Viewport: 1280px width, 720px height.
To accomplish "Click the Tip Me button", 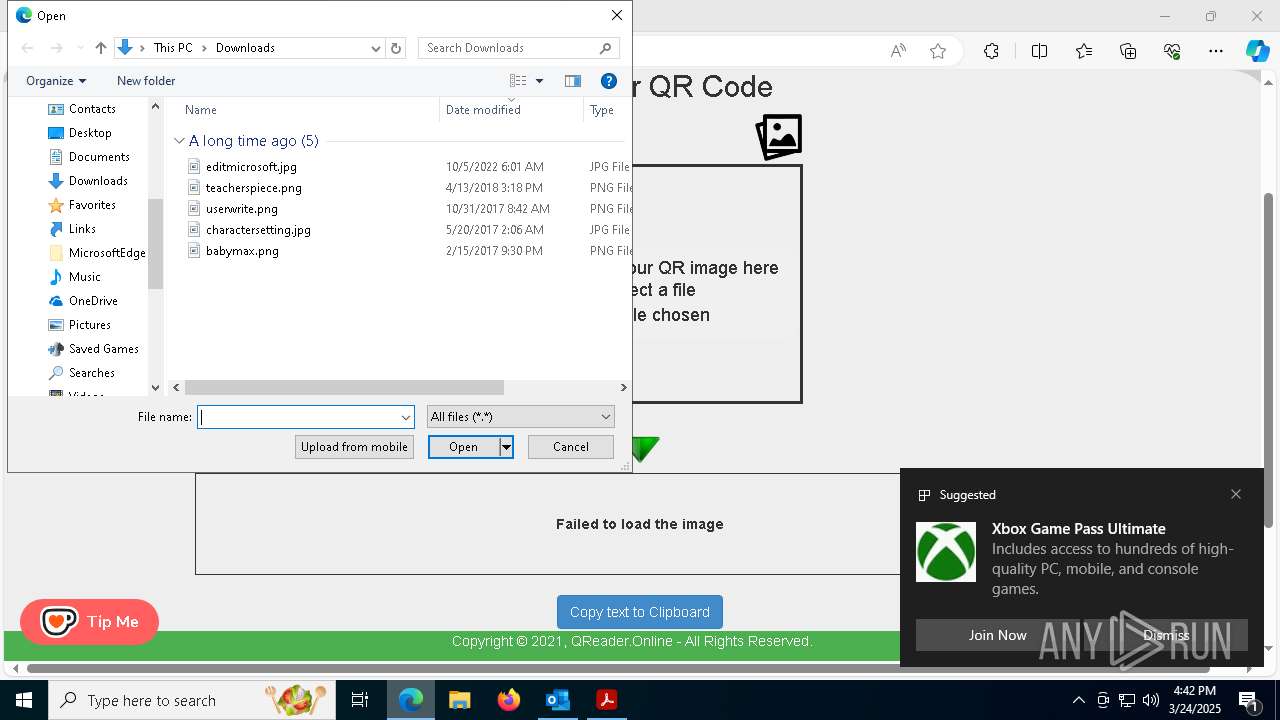I will (89, 622).
